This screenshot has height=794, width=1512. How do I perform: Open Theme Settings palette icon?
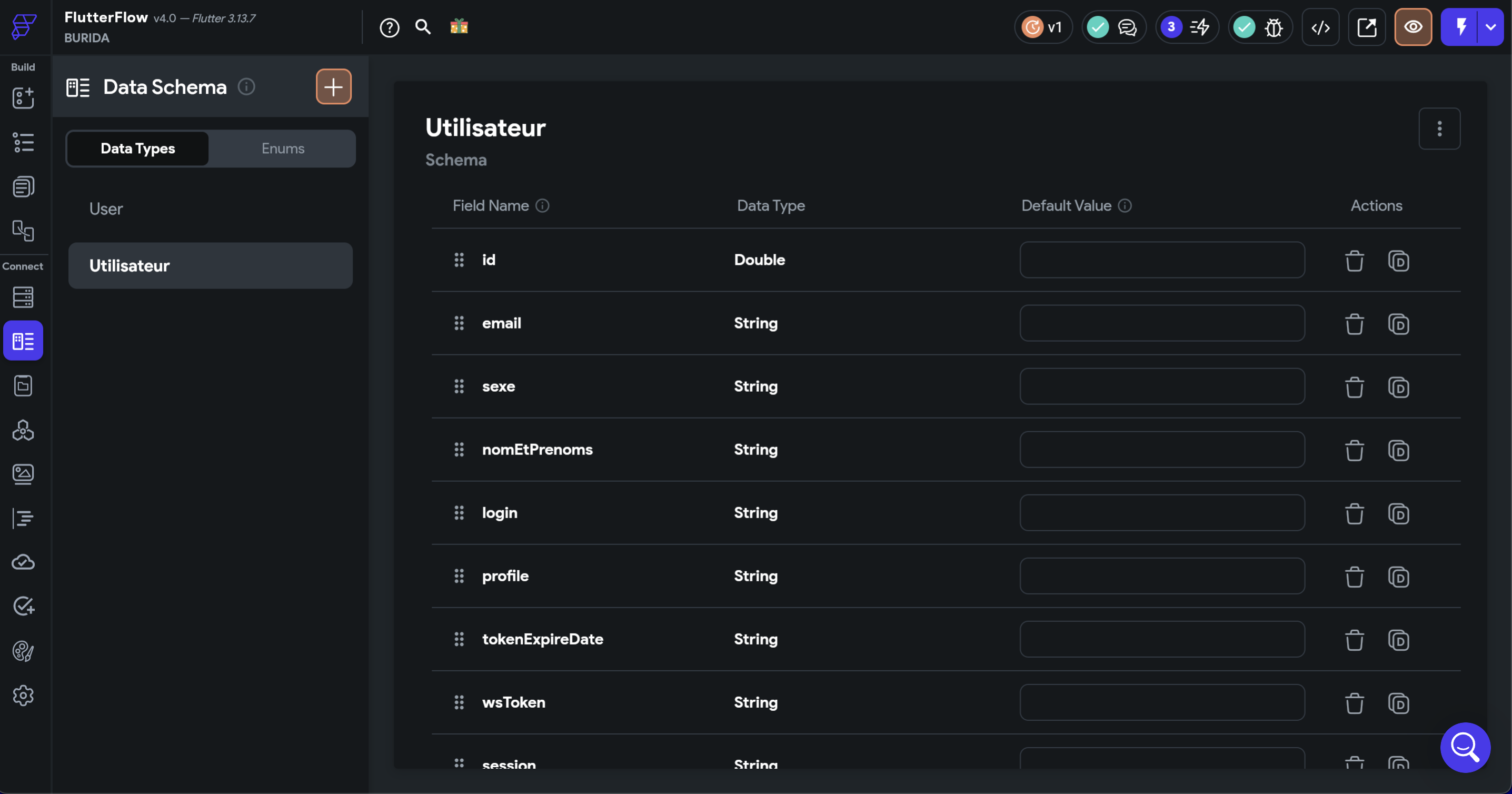coord(23,651)
